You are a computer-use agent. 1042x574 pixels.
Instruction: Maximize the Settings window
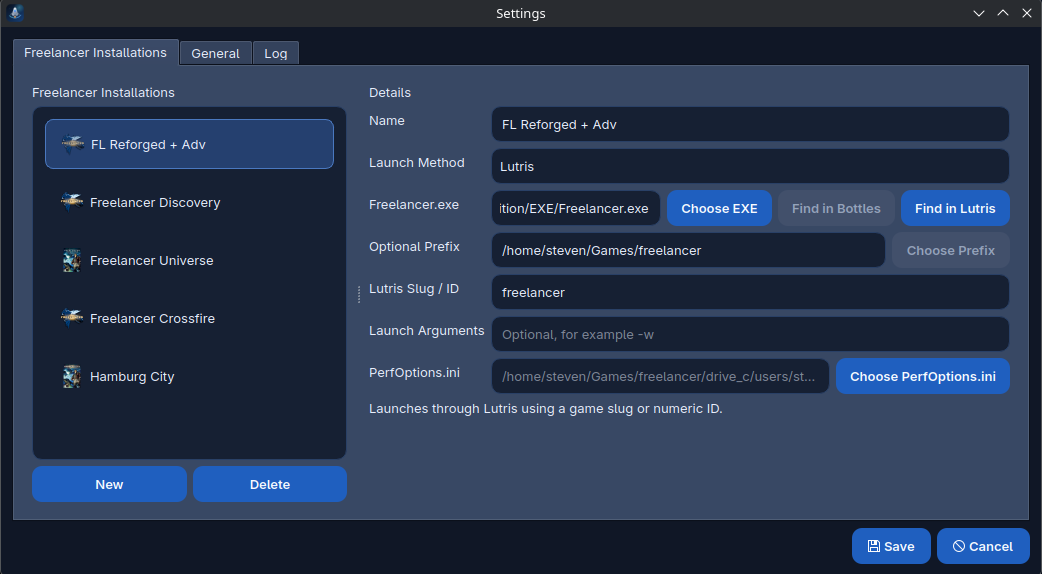1003,13
